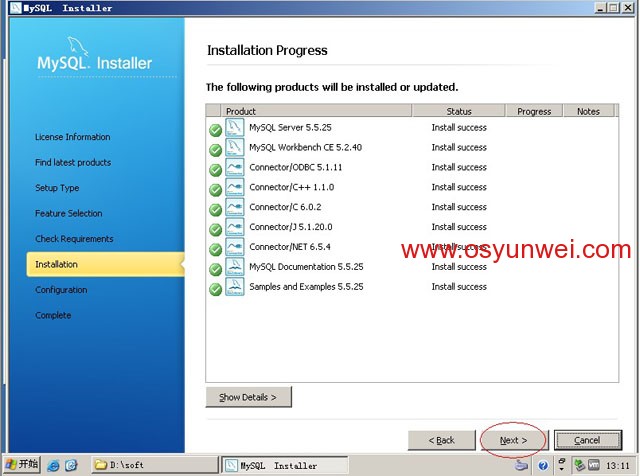640x476 pixels.
Task: Click the green check beside MySQL Documentation
Action: point(215,270)
